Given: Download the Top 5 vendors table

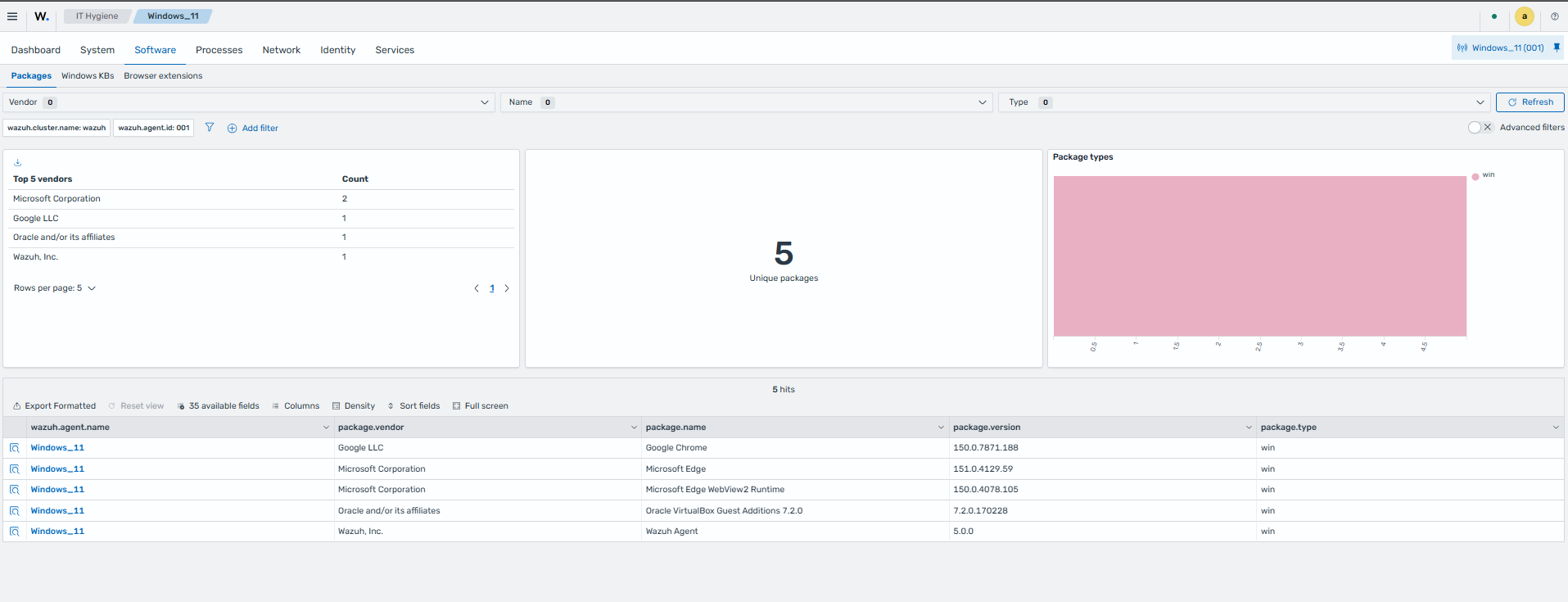Looking at the screenshot, I should [x=17, y=162].
